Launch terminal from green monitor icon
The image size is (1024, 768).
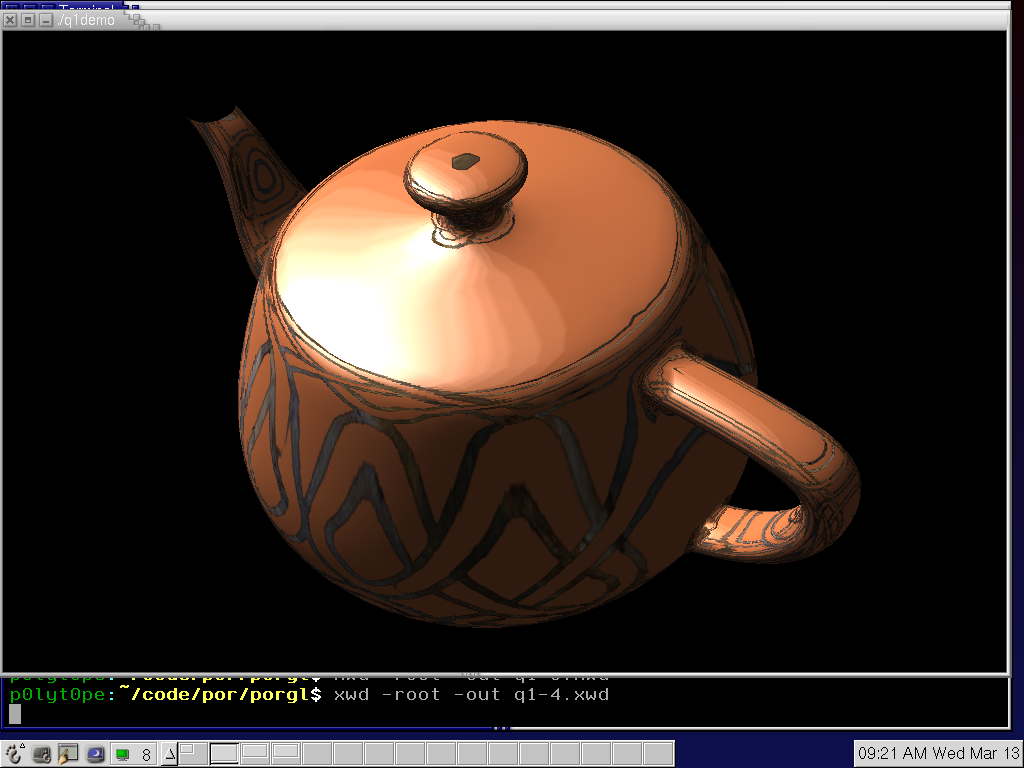click(122, 754)
